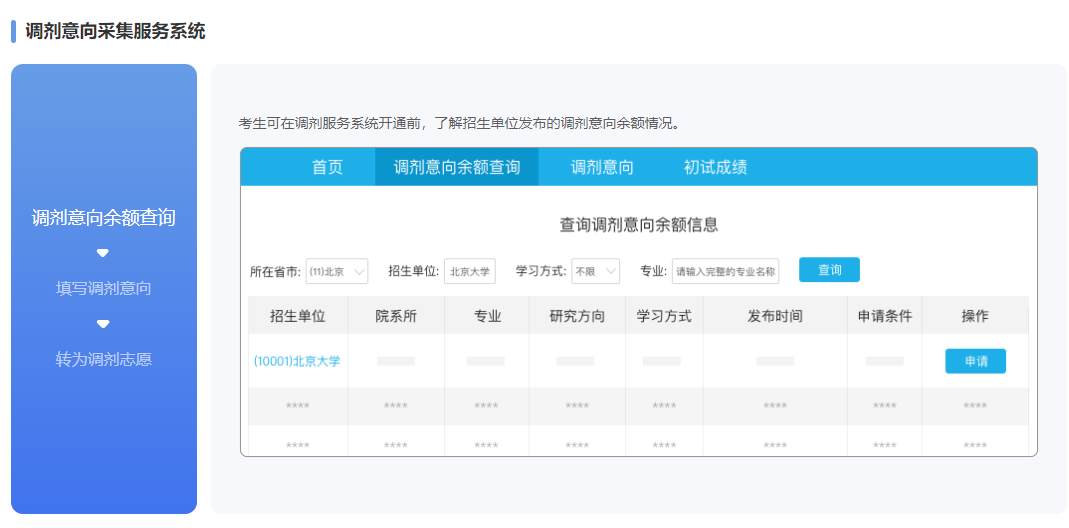Click the down arrow below 调剂意向余额查询 in sidebar
This screenshot has height=528, width=1069.
(x=102, y=253)
